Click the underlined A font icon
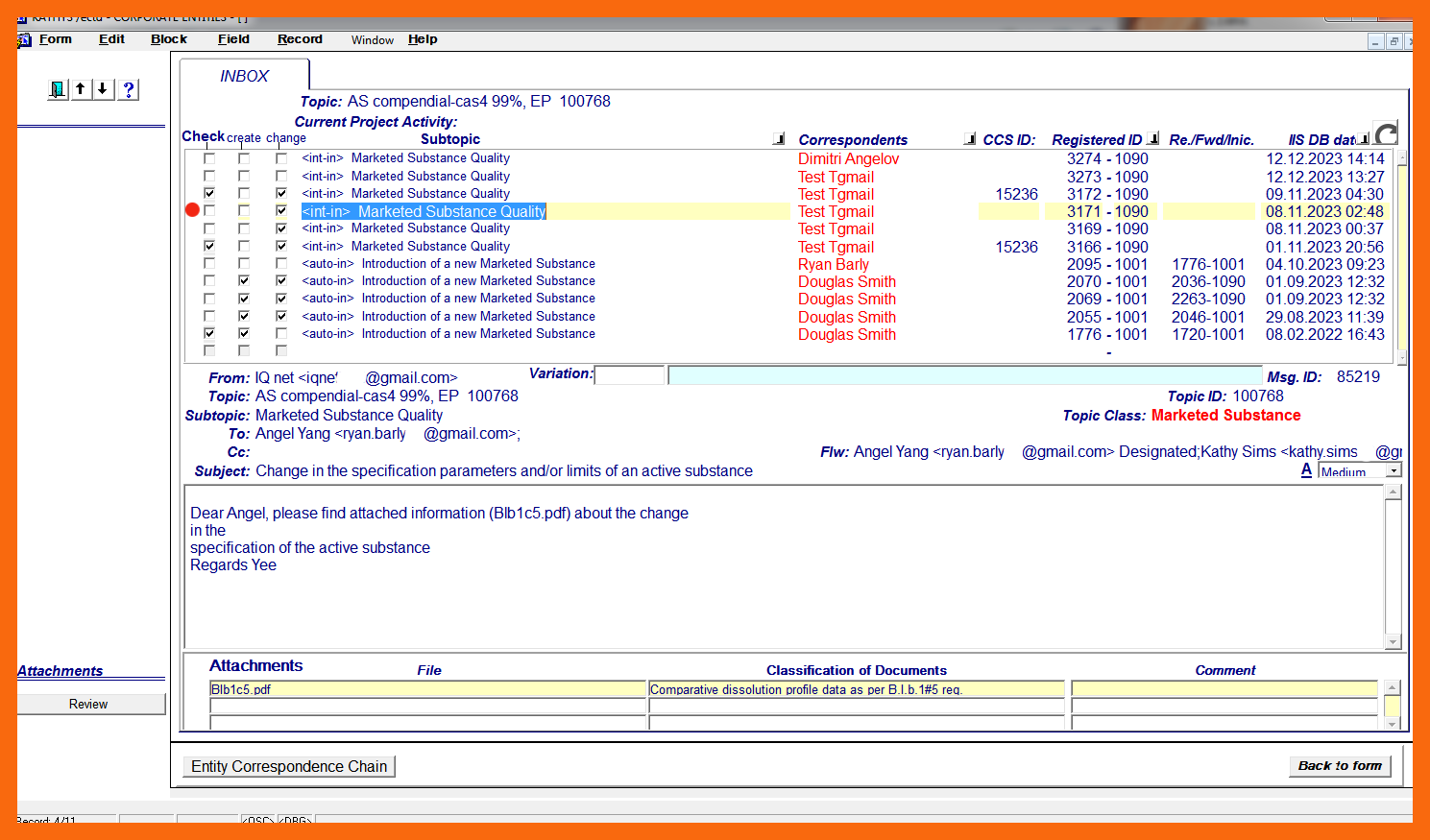The image size is (1430, 840). click(1306, 470)
